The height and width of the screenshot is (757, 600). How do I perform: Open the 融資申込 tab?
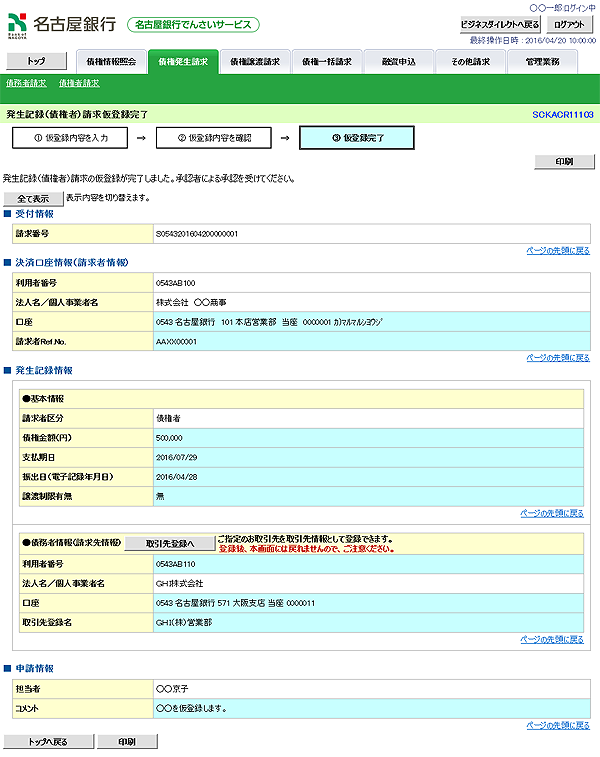click(x=399, y=62)
